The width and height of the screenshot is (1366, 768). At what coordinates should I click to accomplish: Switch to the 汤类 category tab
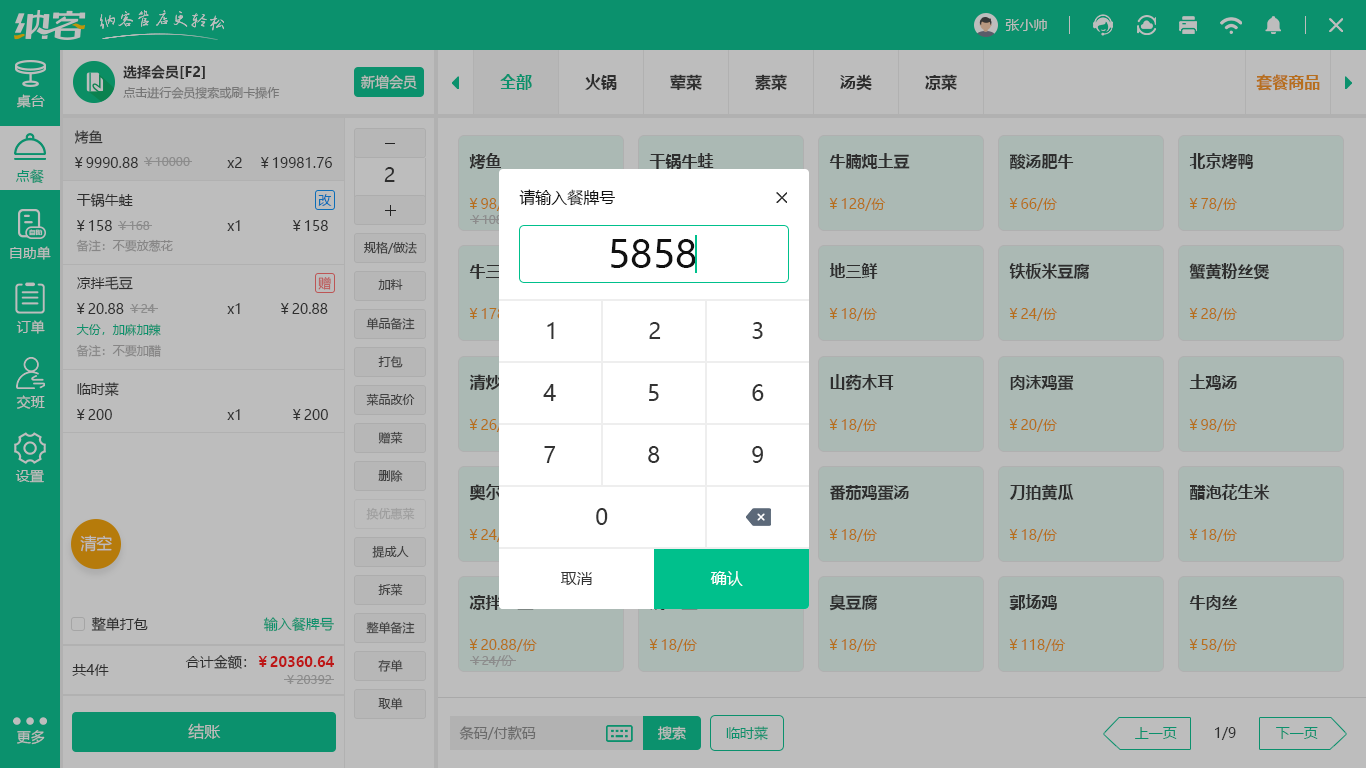(855, 83)
